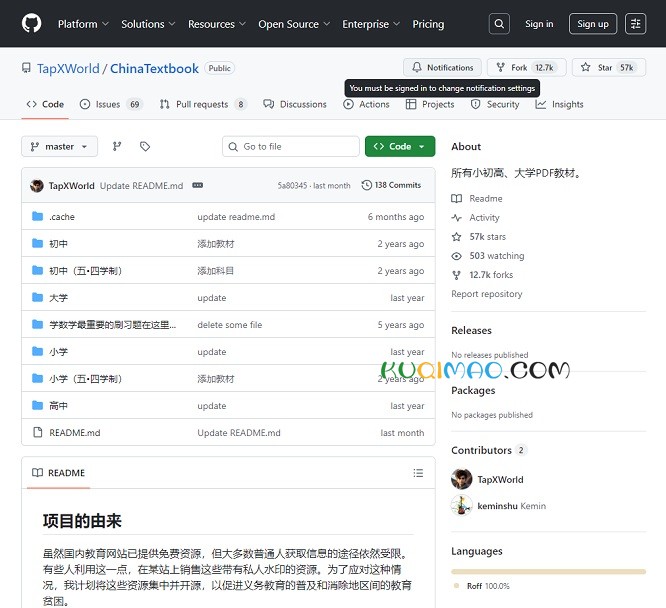
Task: Click the branches icon next to master
Action: [117, 147]
